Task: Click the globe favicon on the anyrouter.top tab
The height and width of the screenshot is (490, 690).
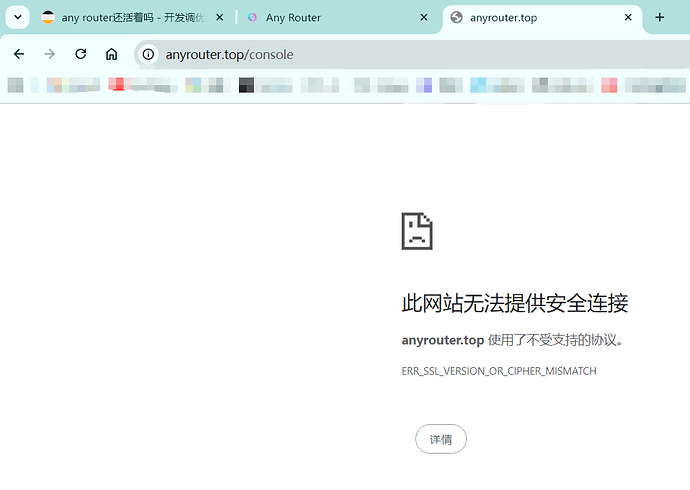Action: [x=457, y=18]
